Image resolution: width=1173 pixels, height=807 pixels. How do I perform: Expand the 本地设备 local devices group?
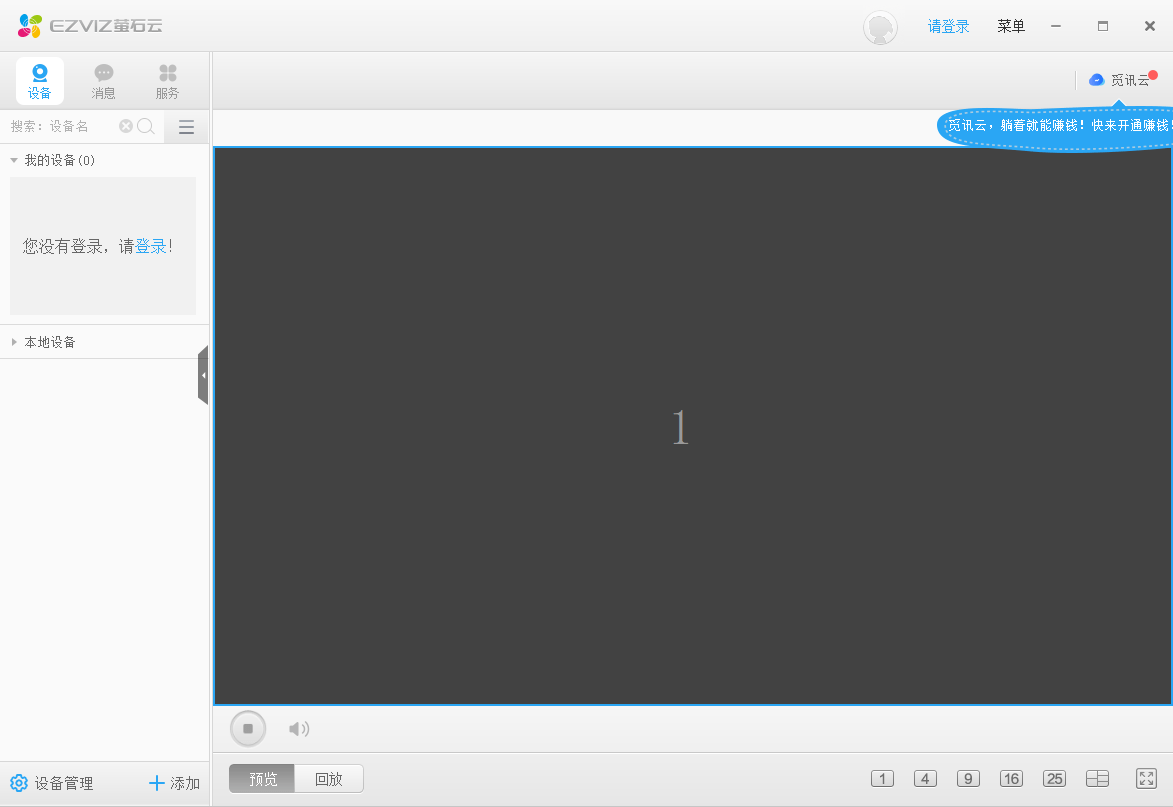point(14,342)
